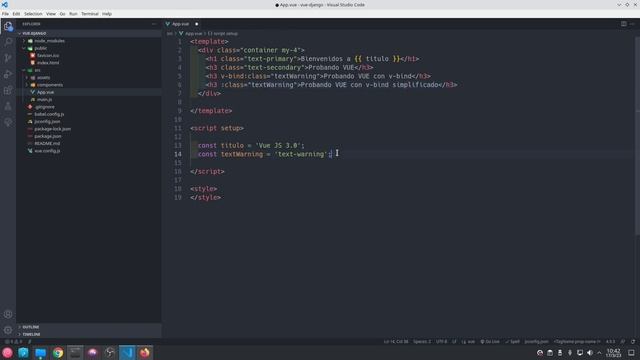640x360 pixels.
Task: Click the notification bell in status bar
Action: [x=633, y=342]
